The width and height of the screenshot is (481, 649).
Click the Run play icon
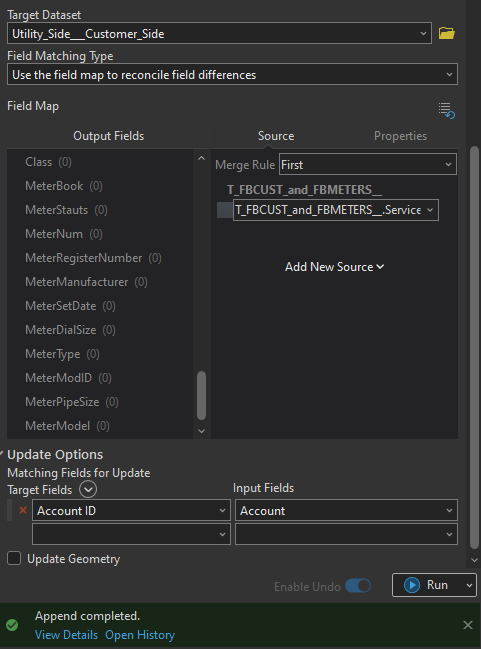coord(412,585)
